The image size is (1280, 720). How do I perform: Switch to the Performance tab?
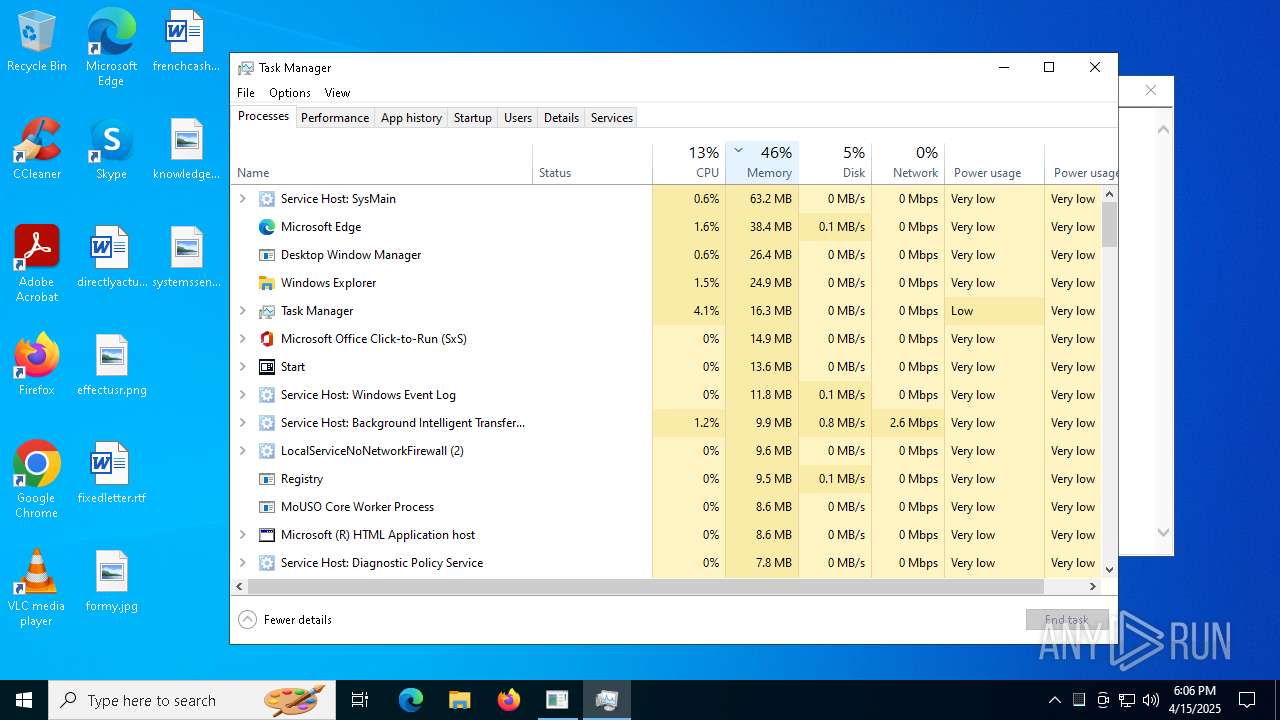click(335, 118)
